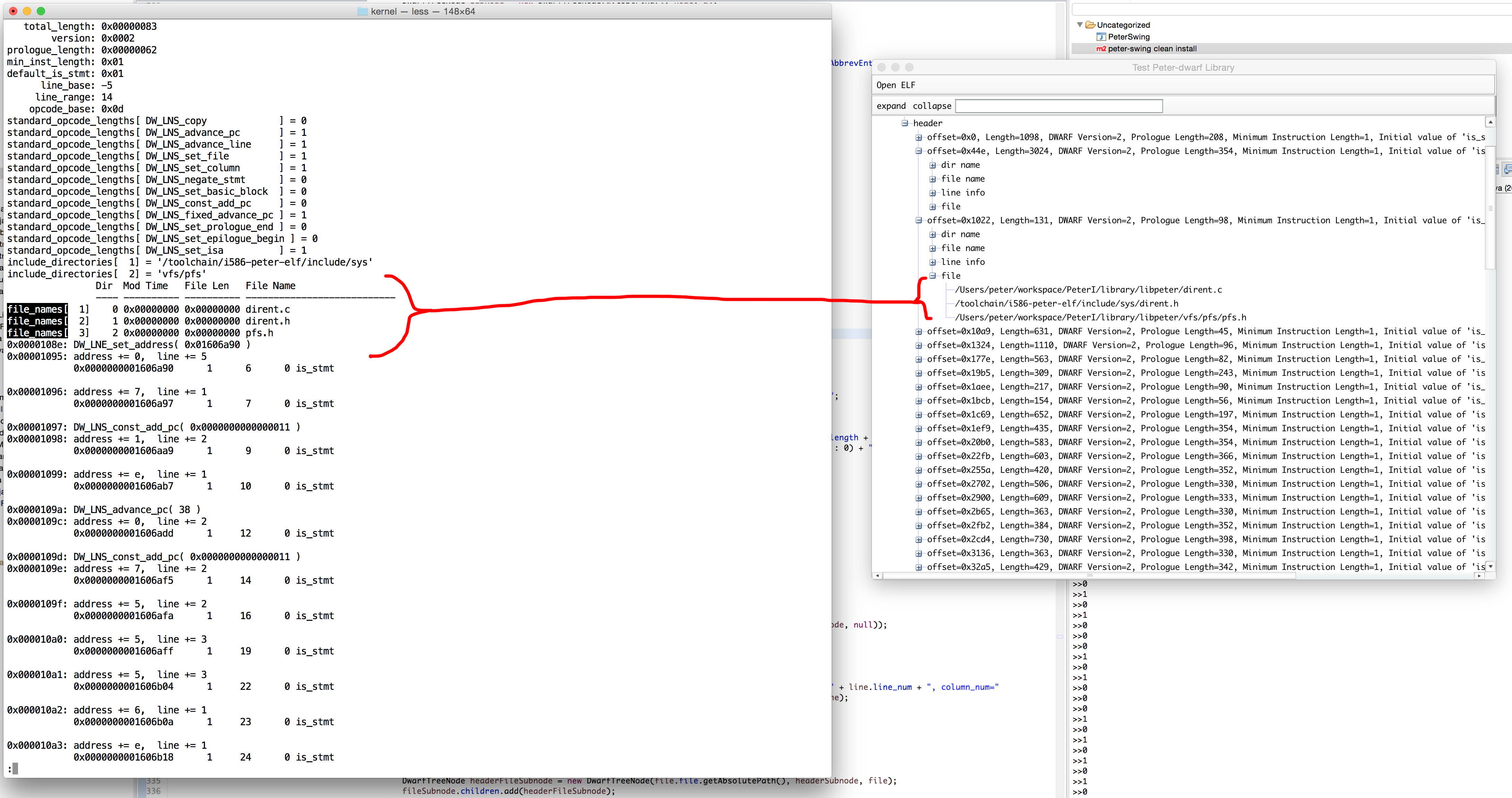The width and height of the screenshot is (1512, 798).
Task: Click the horizontal scrollbar left arrow
Action: [x=877, y=575]
